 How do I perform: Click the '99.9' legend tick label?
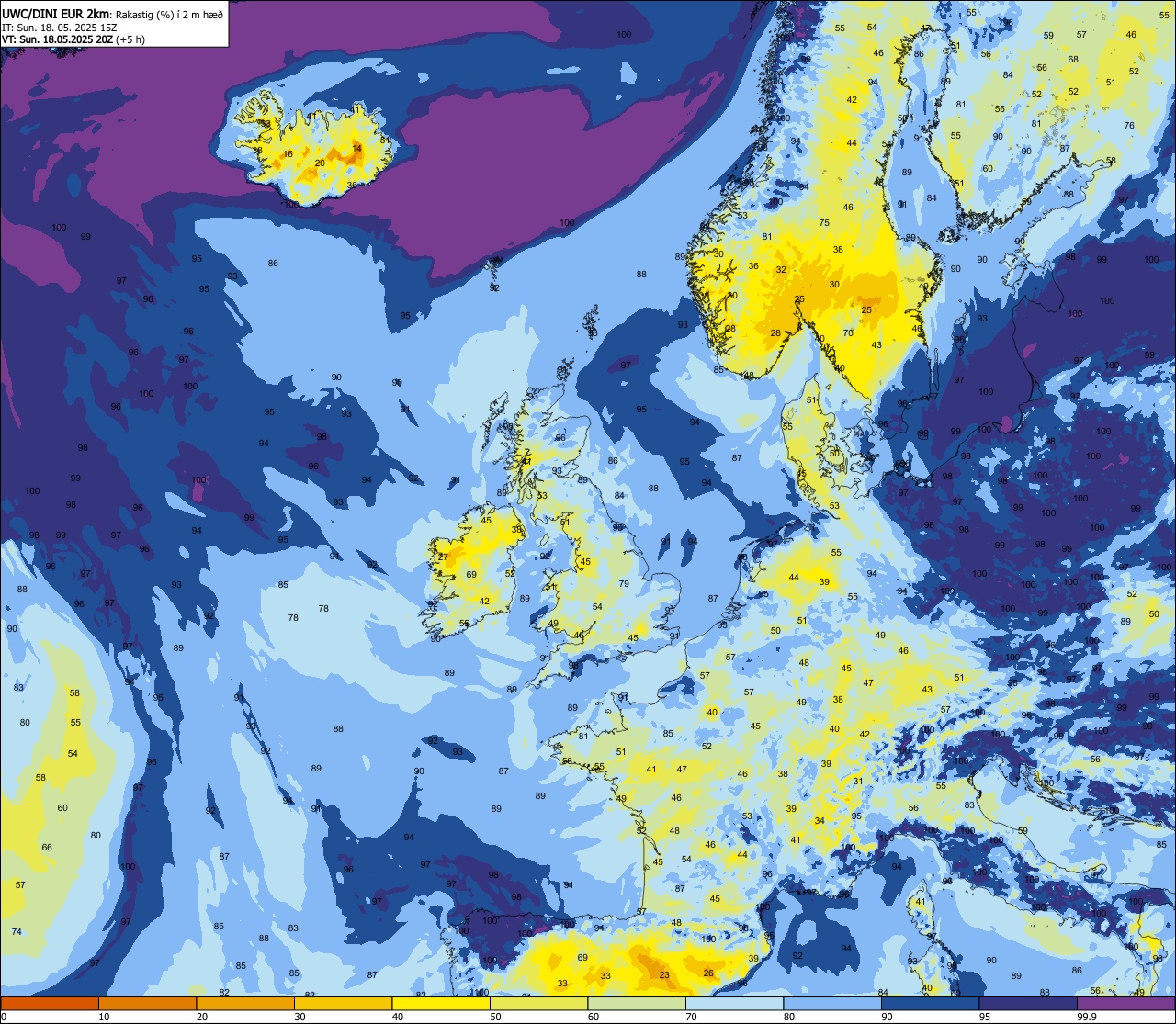click(1088, 1017)
